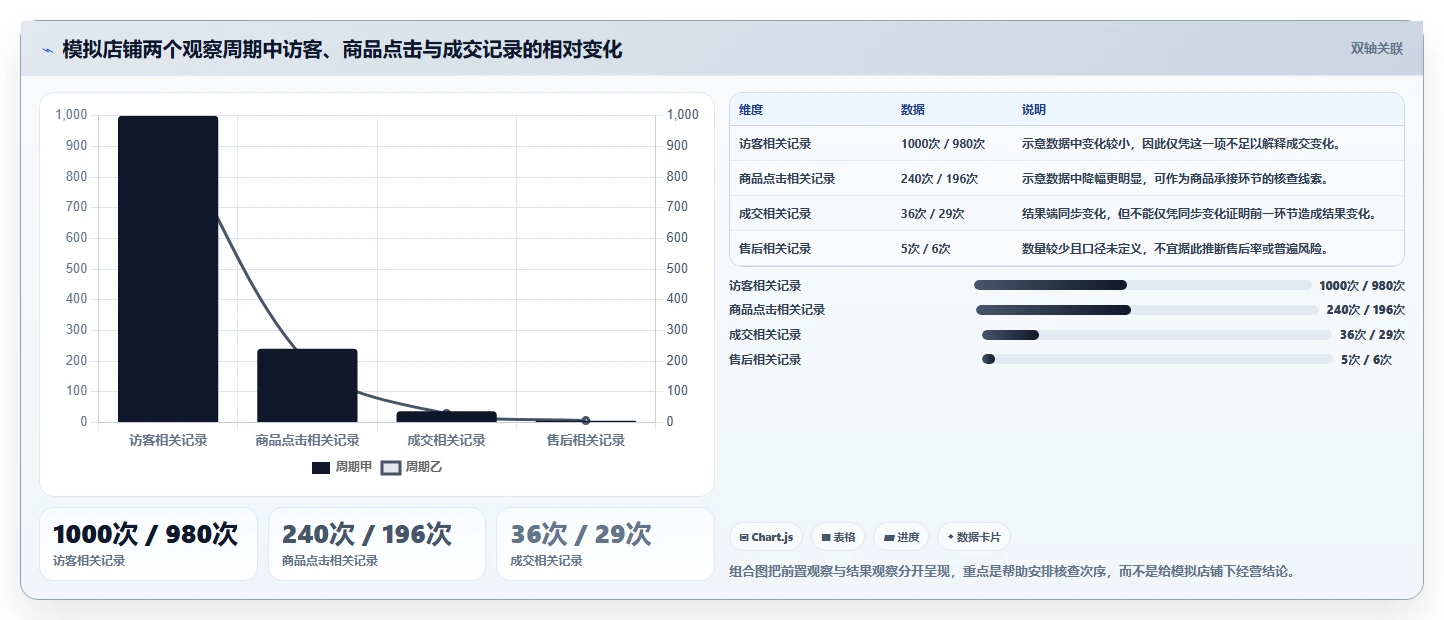Image resolution: width=1444 pixels, height=620 pixels.
Task: Click the 访客相关记录 bar in chart
Action: click(168, 269)
